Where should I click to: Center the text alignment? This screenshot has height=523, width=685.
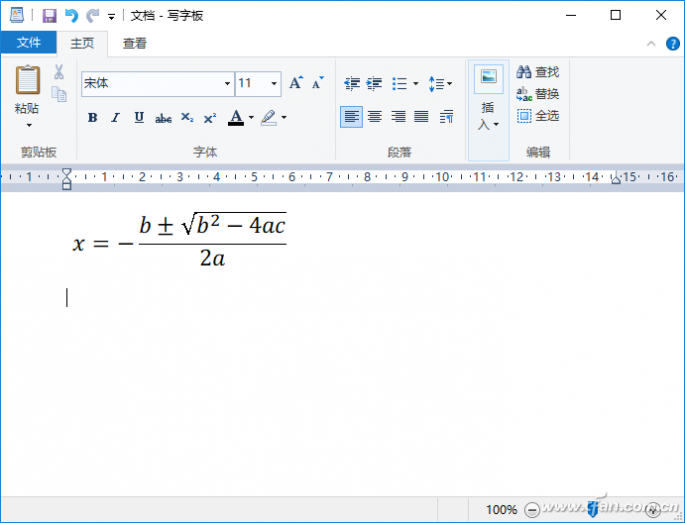click(x=375, y=117)
